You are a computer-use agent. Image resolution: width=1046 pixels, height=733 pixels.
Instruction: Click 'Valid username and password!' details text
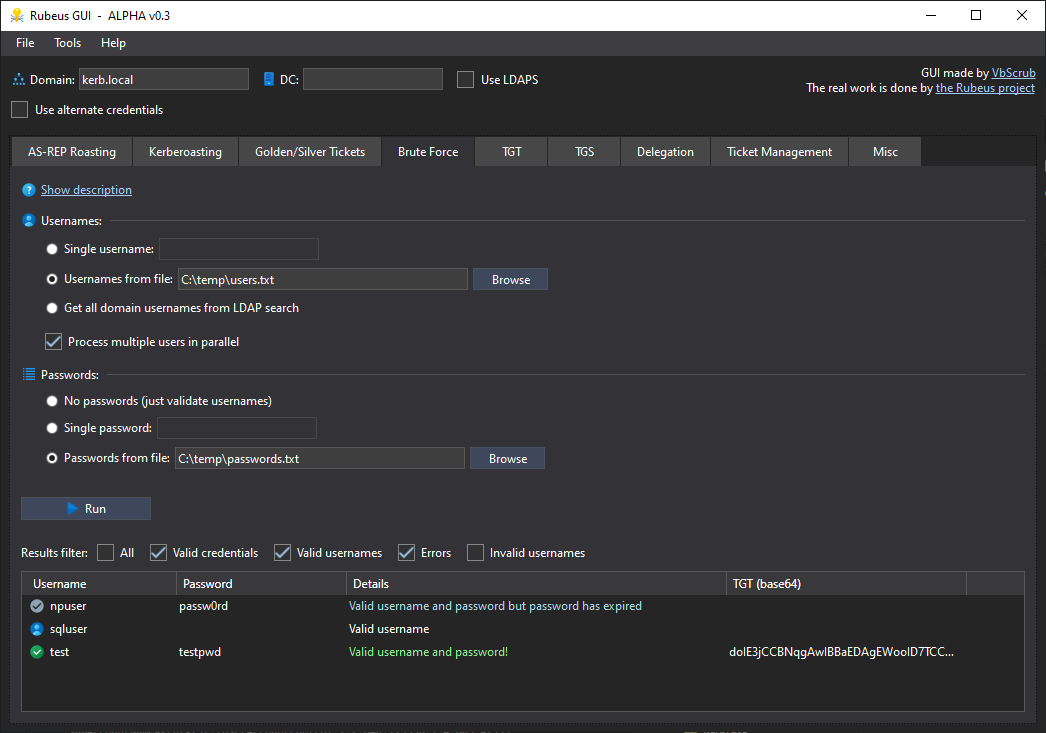428,652
